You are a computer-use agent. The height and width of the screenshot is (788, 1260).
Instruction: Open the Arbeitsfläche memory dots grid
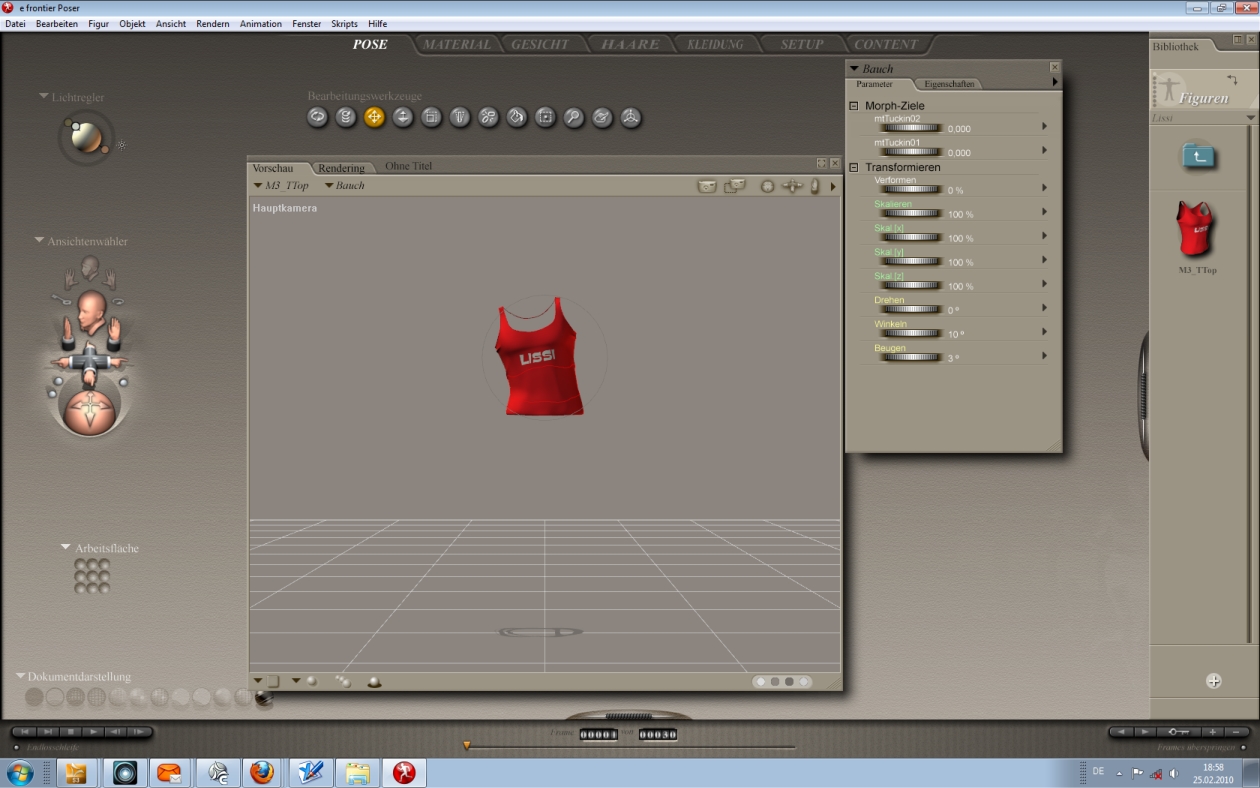pos(92,576)
